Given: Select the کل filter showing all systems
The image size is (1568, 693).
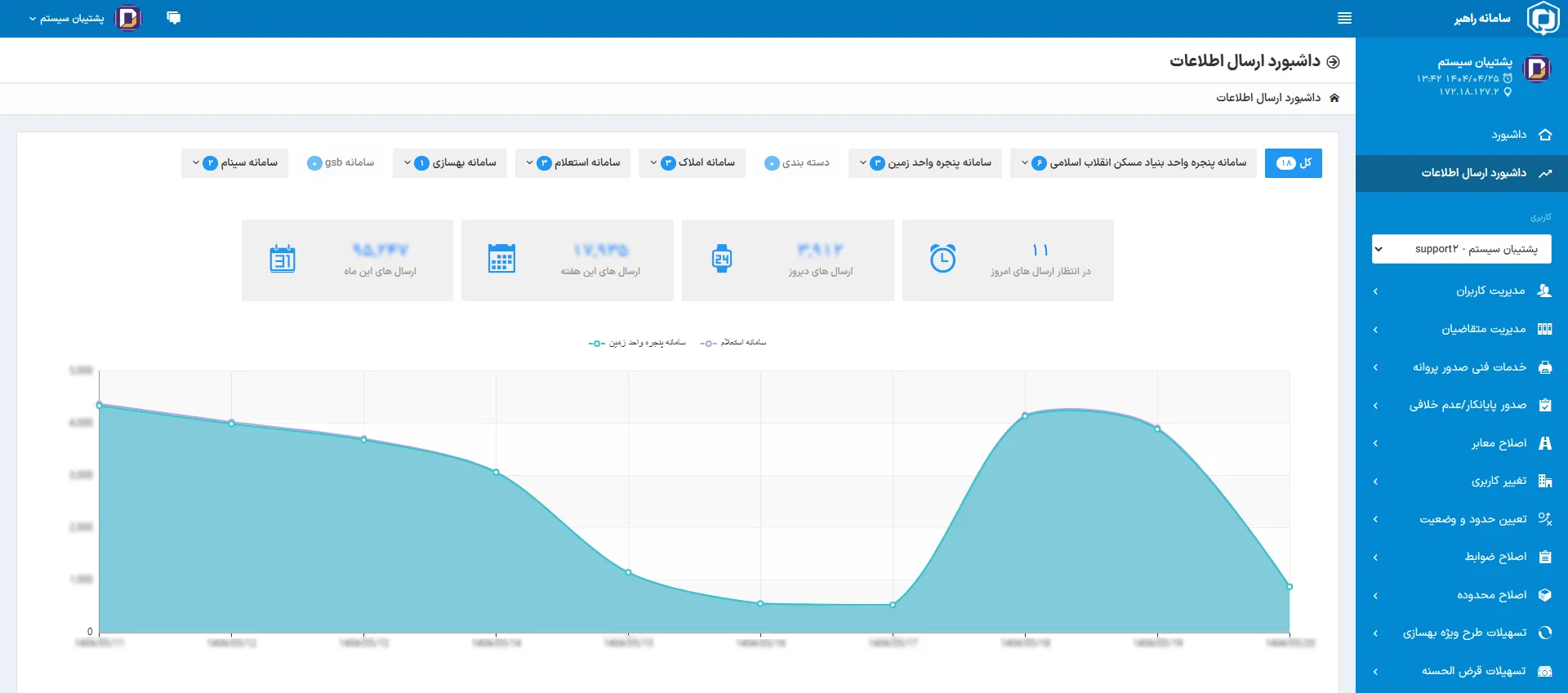Looking at the screenshot, I should (x=1293, y=163).
